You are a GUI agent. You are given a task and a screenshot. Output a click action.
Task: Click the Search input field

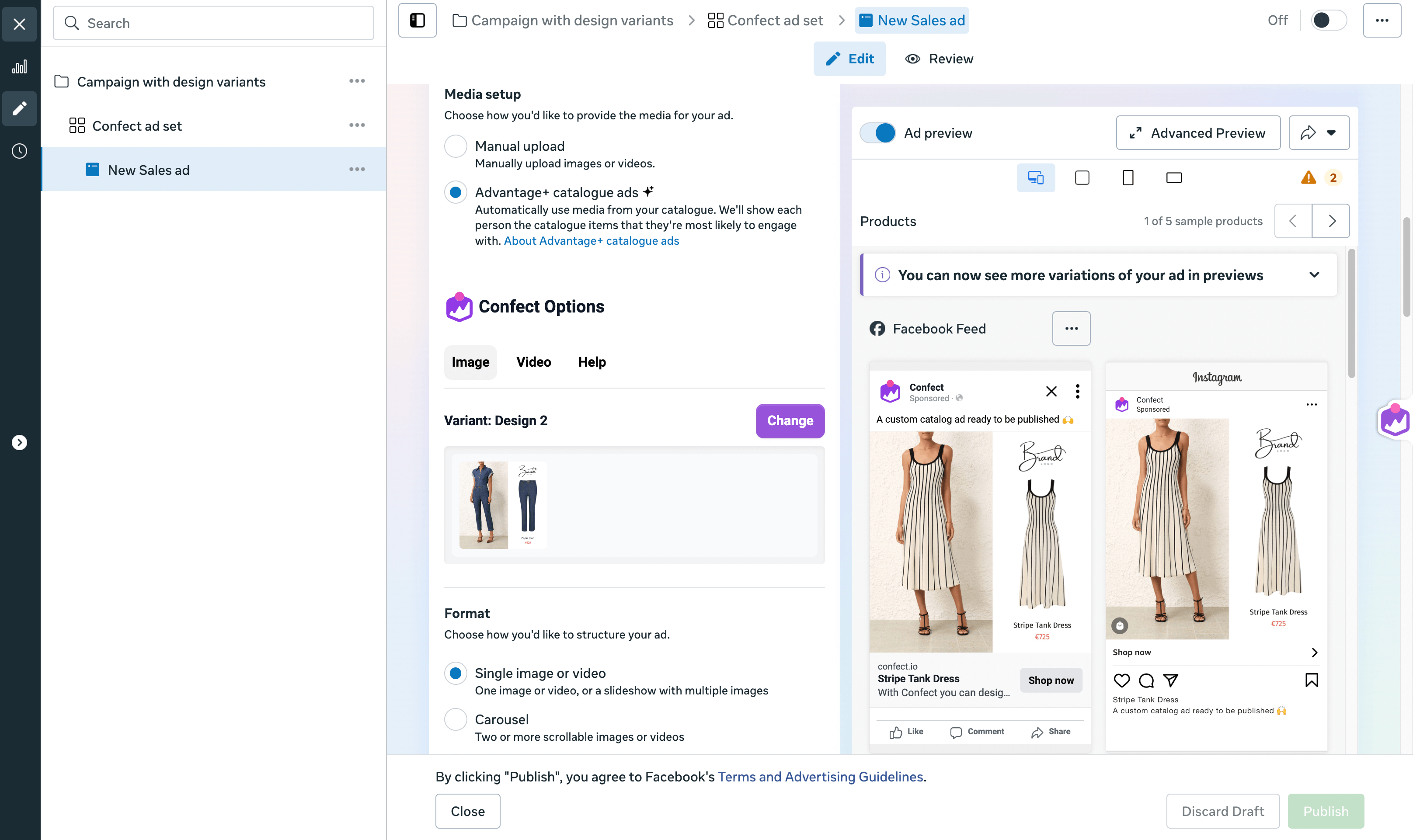click(x=213, y=23)
